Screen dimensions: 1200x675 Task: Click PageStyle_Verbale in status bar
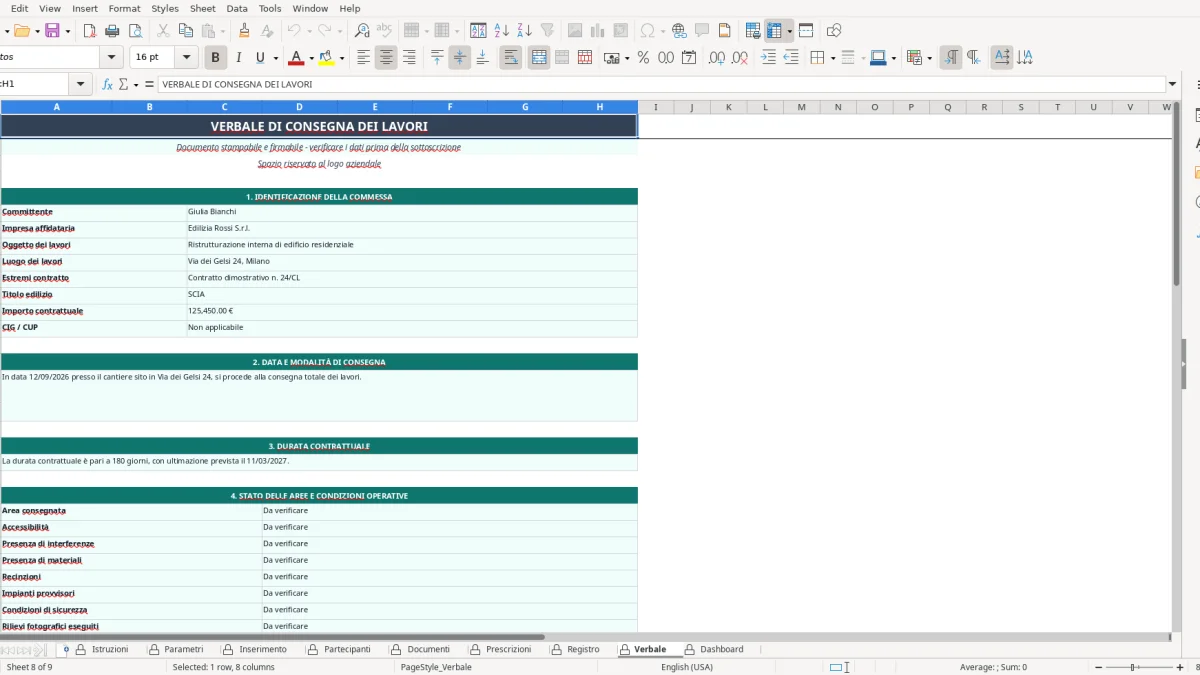(x=436, y=667)
